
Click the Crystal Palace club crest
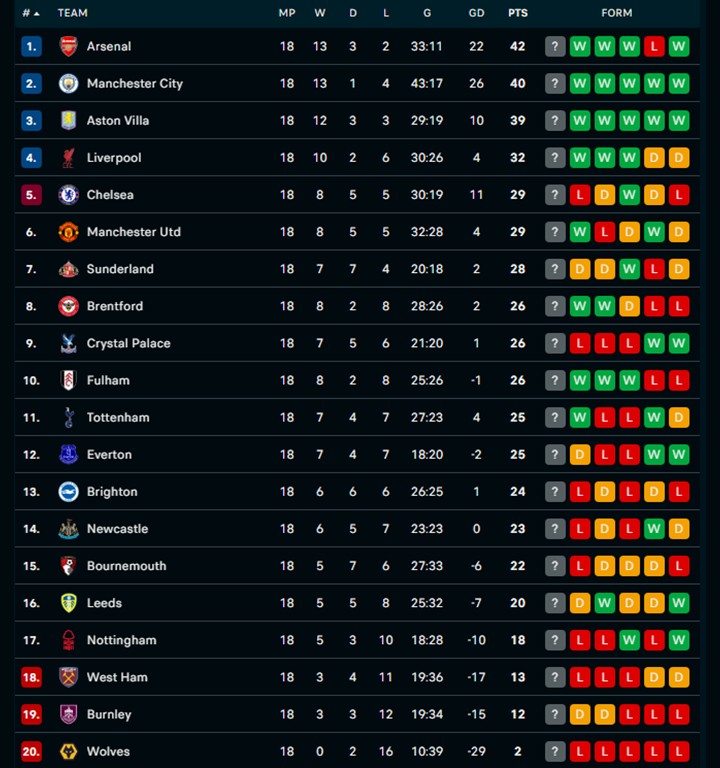[x=68, y=343]
